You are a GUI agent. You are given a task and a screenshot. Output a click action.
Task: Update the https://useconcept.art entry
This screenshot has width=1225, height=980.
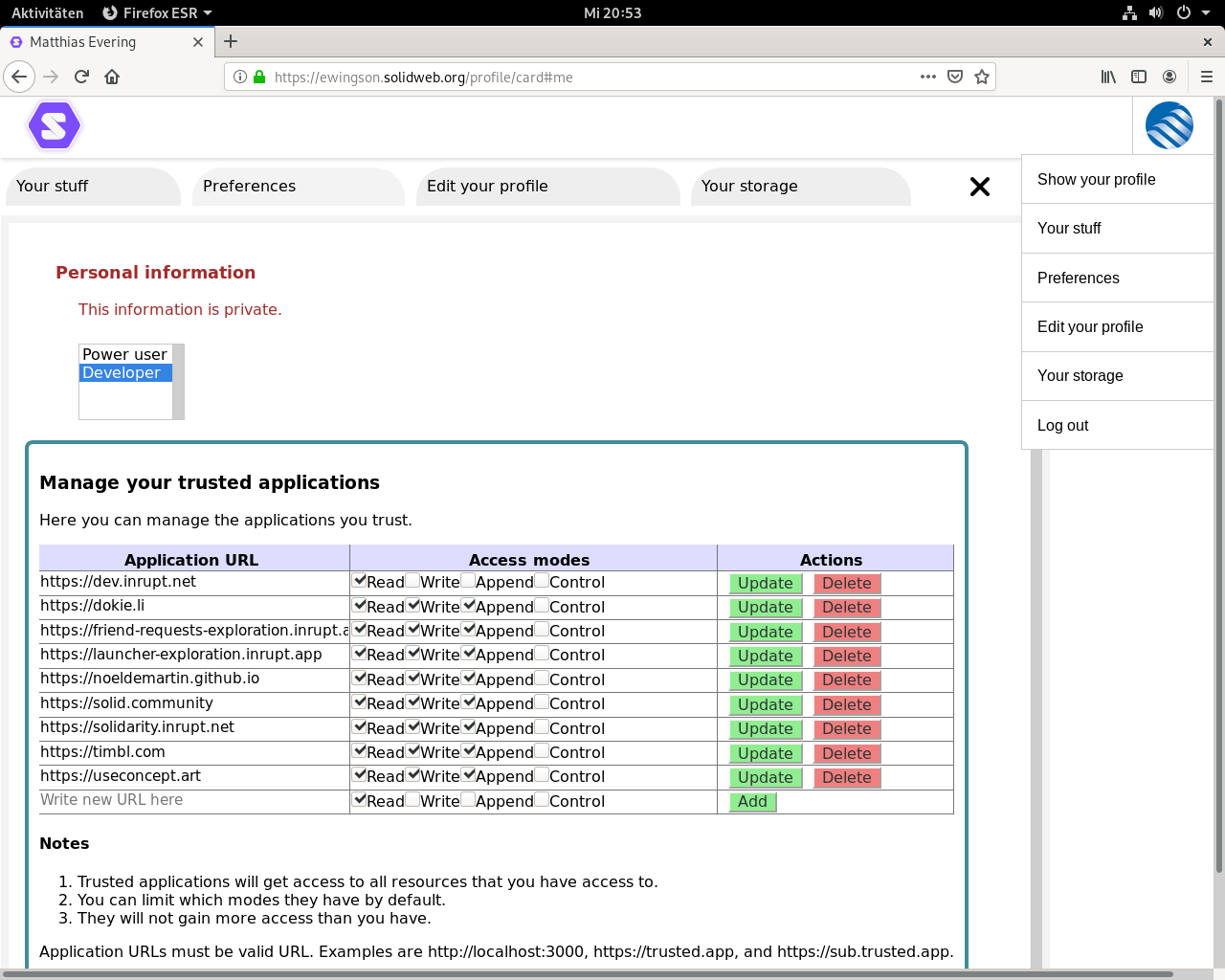coord(765,777)
